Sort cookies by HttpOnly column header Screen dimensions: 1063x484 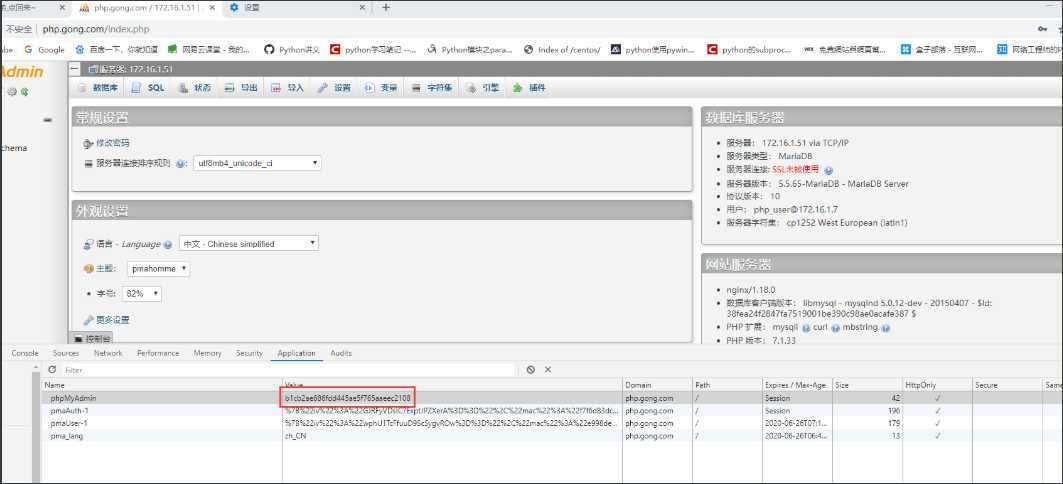[x=938, y=385]
